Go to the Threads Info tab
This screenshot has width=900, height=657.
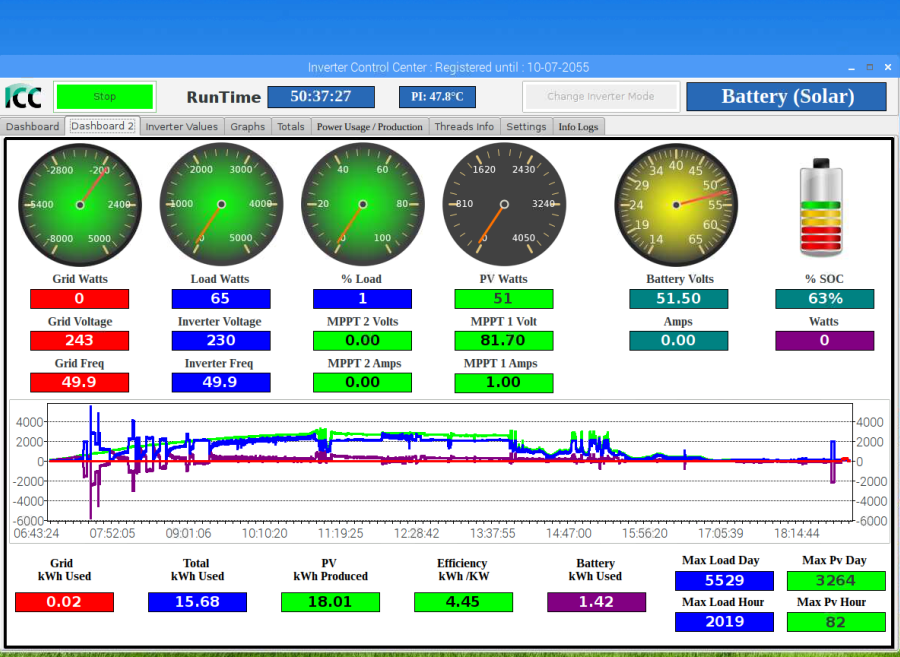464,127
